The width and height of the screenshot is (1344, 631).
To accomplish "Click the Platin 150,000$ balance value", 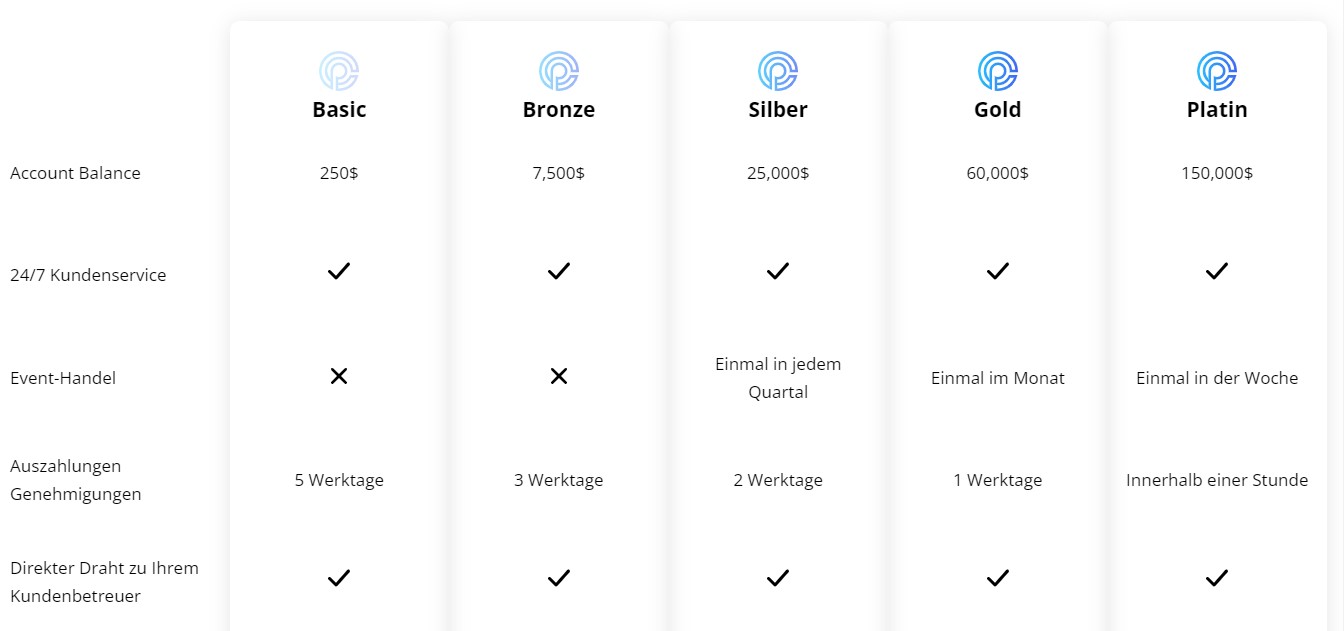I will [1217, 173].
